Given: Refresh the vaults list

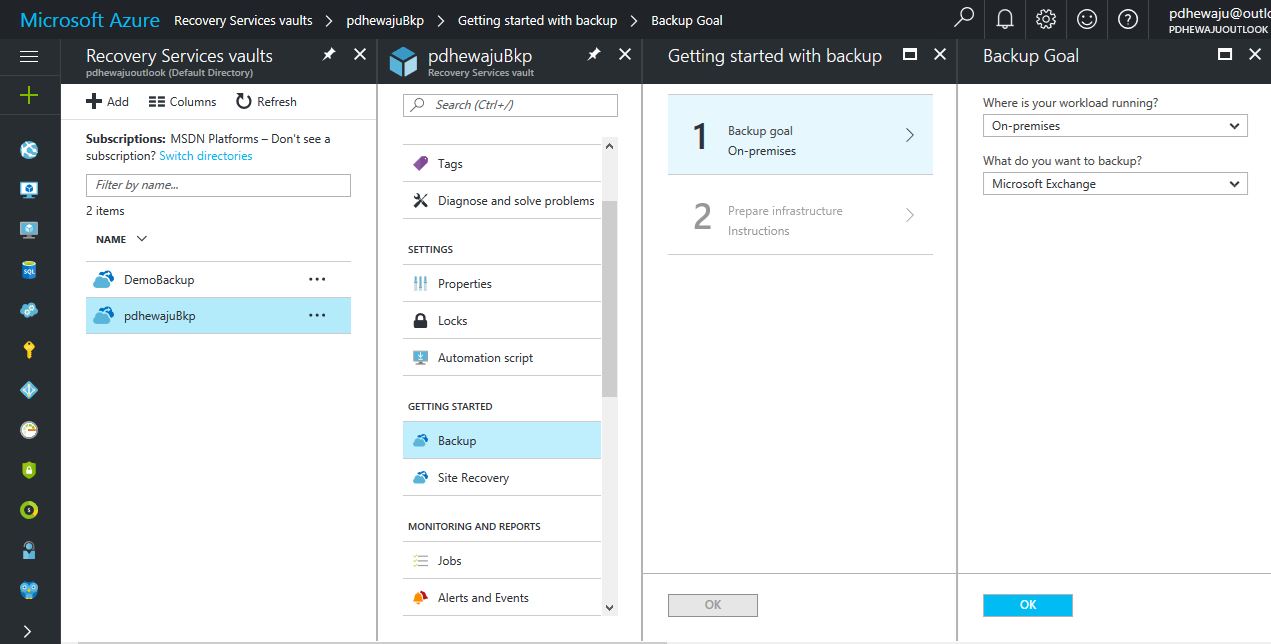Looking at the screenshot, I should coord(266,101).
